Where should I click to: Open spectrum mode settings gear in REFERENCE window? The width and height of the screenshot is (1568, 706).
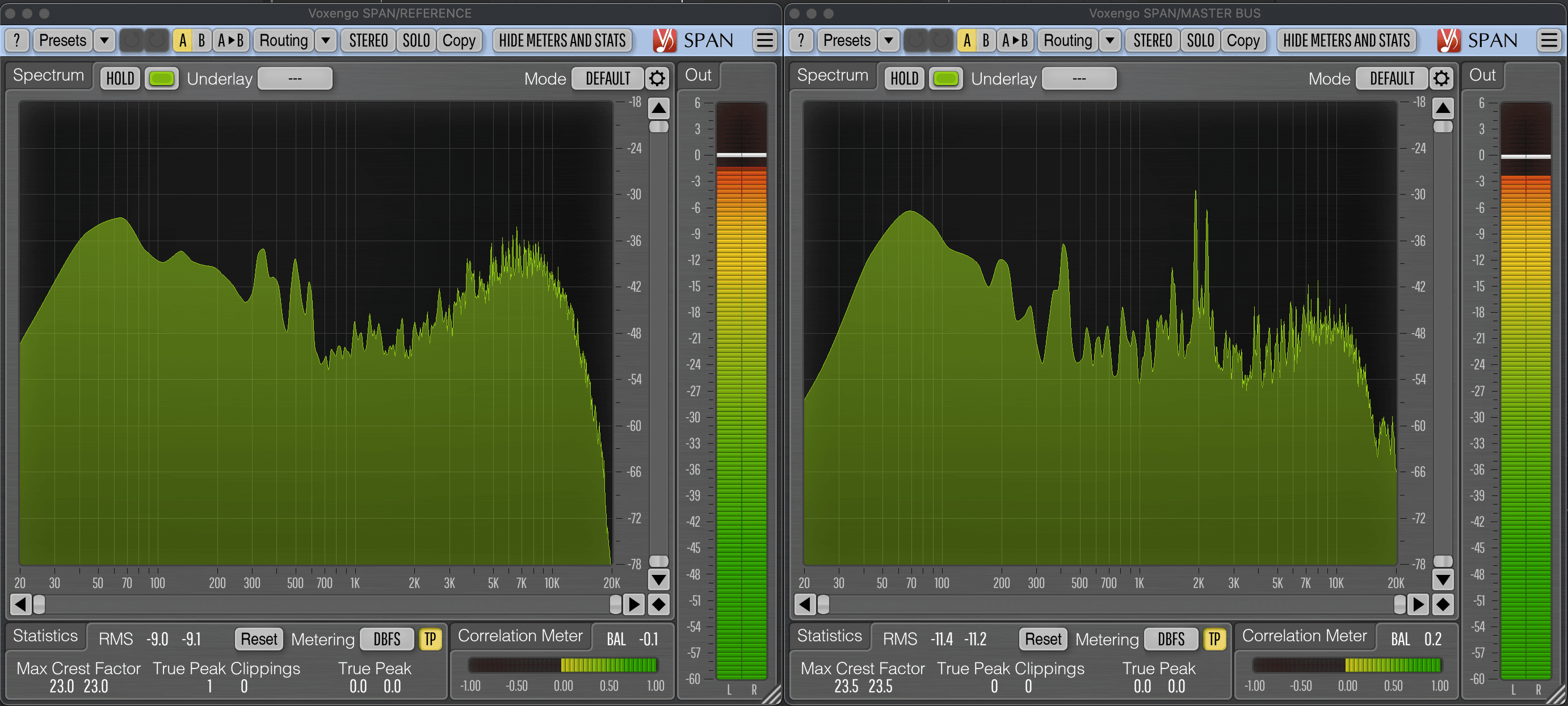click(657, 78)
